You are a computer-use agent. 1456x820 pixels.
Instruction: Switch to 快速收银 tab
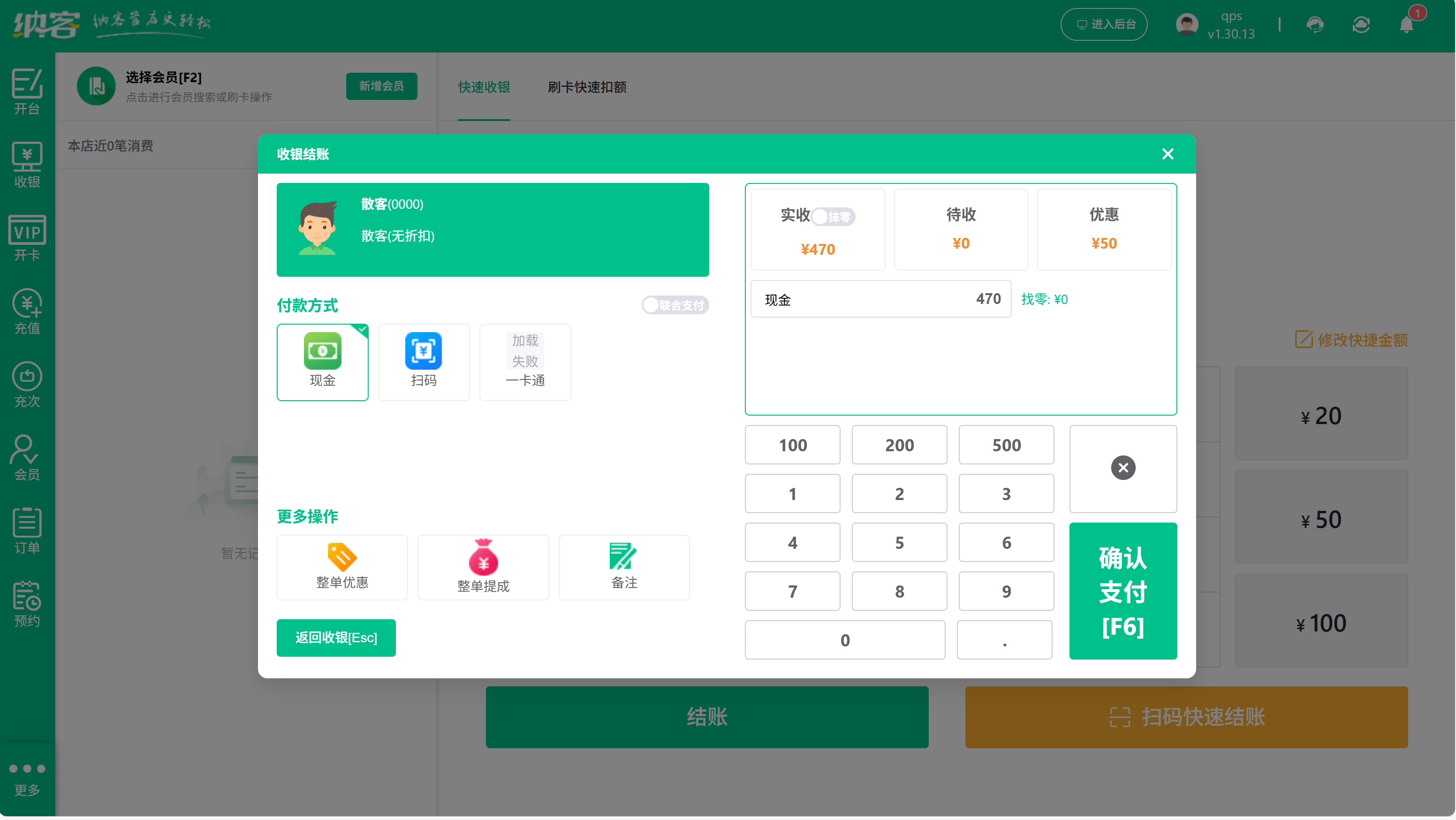coord(484,87)
